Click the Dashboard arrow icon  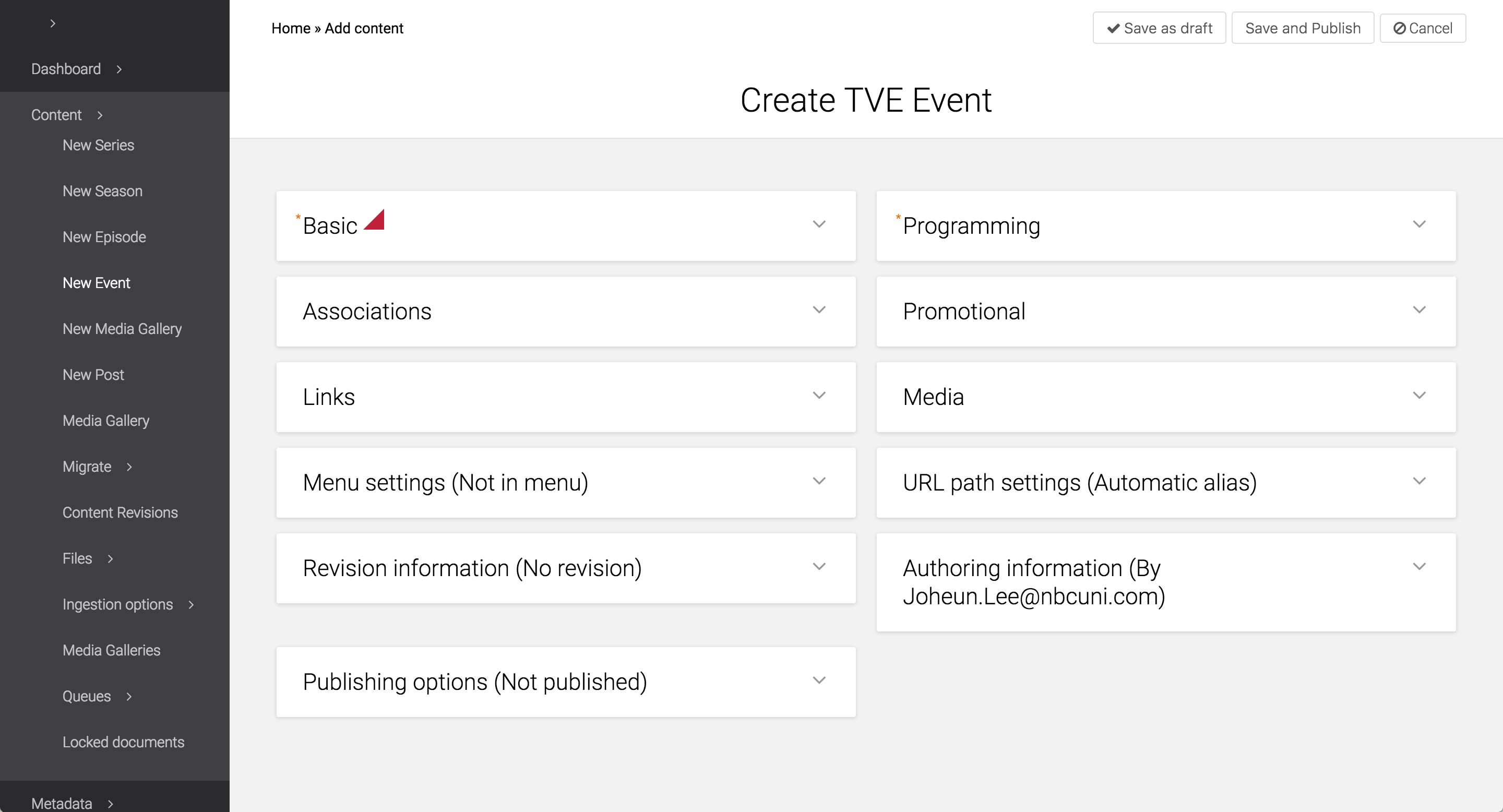pos(119,69)
